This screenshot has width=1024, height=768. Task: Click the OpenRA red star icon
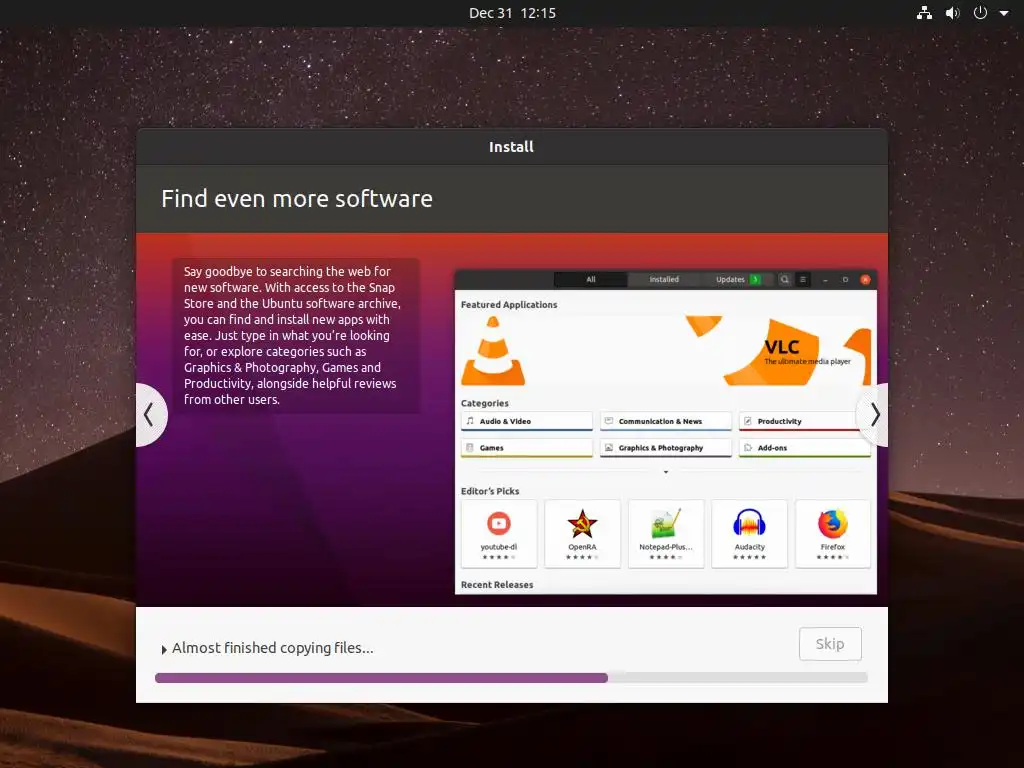tap(582, 523)
